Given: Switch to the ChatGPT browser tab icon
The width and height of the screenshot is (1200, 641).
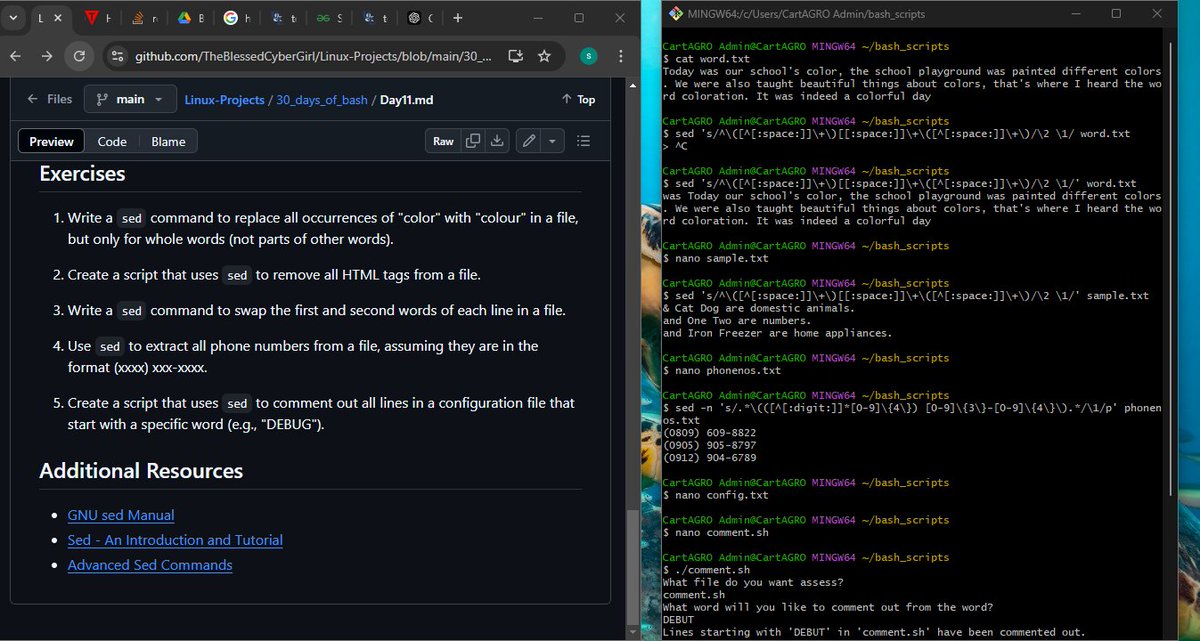Looking at the screenshot, I should pos(414,17).
